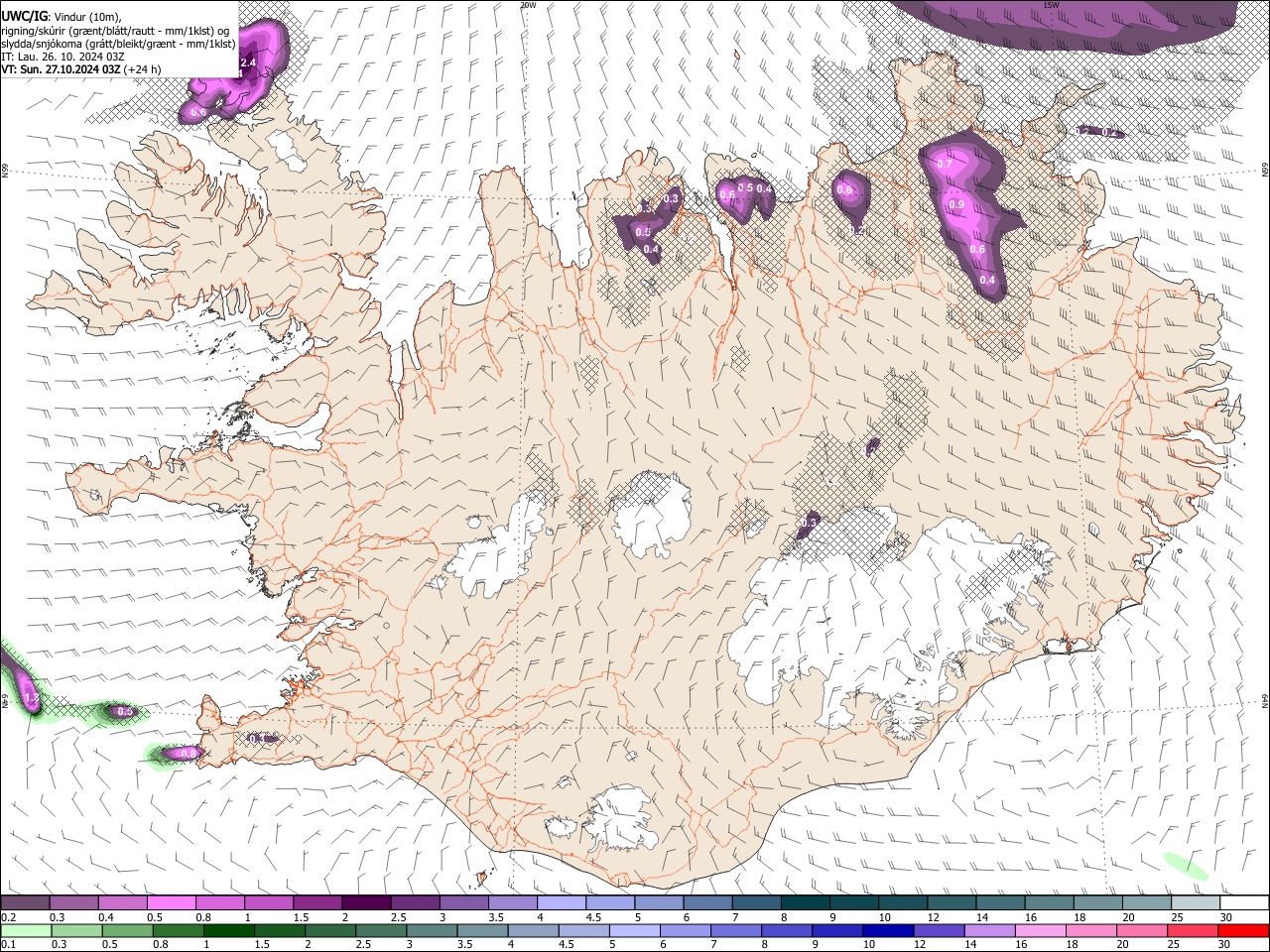The width and height of the screenshot is (1270, 952).
Task: Click the light lavender 4 swatch in upper scale
Action: click(560, 903)
